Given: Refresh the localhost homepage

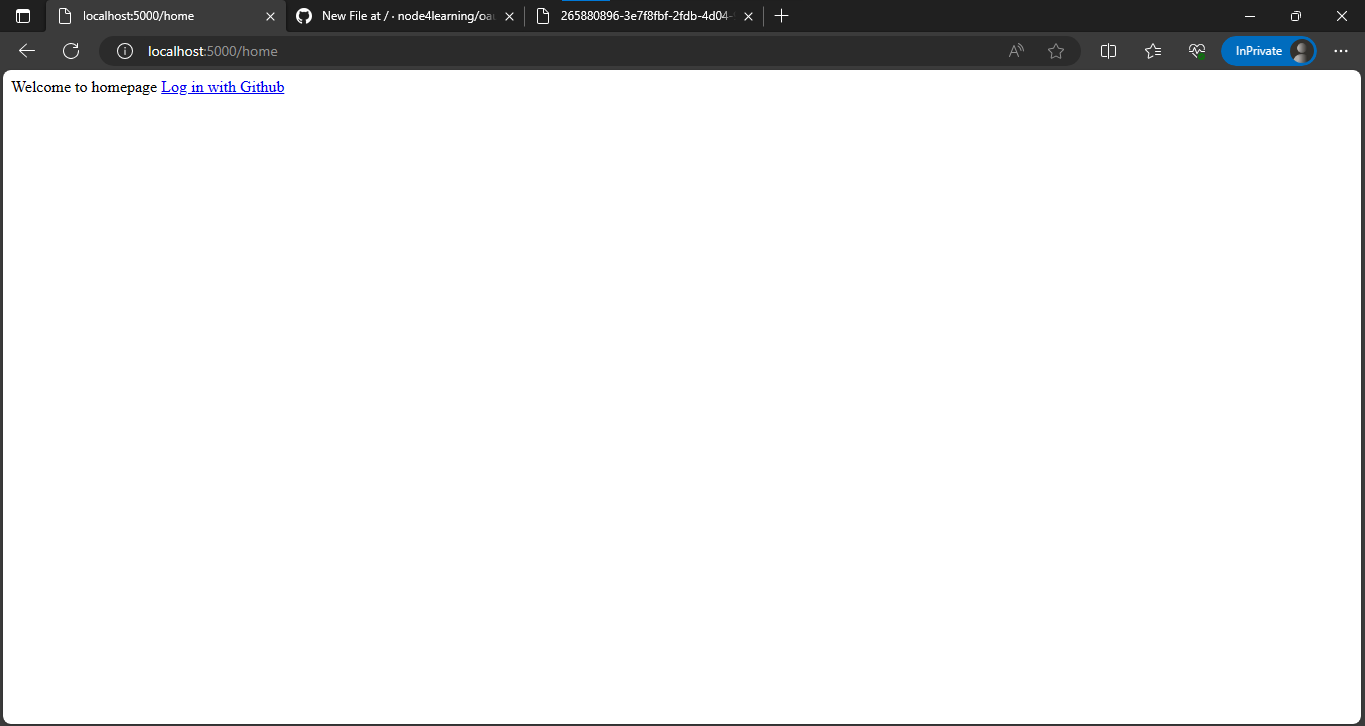Looking at the screenshot, I should point(70,51).
